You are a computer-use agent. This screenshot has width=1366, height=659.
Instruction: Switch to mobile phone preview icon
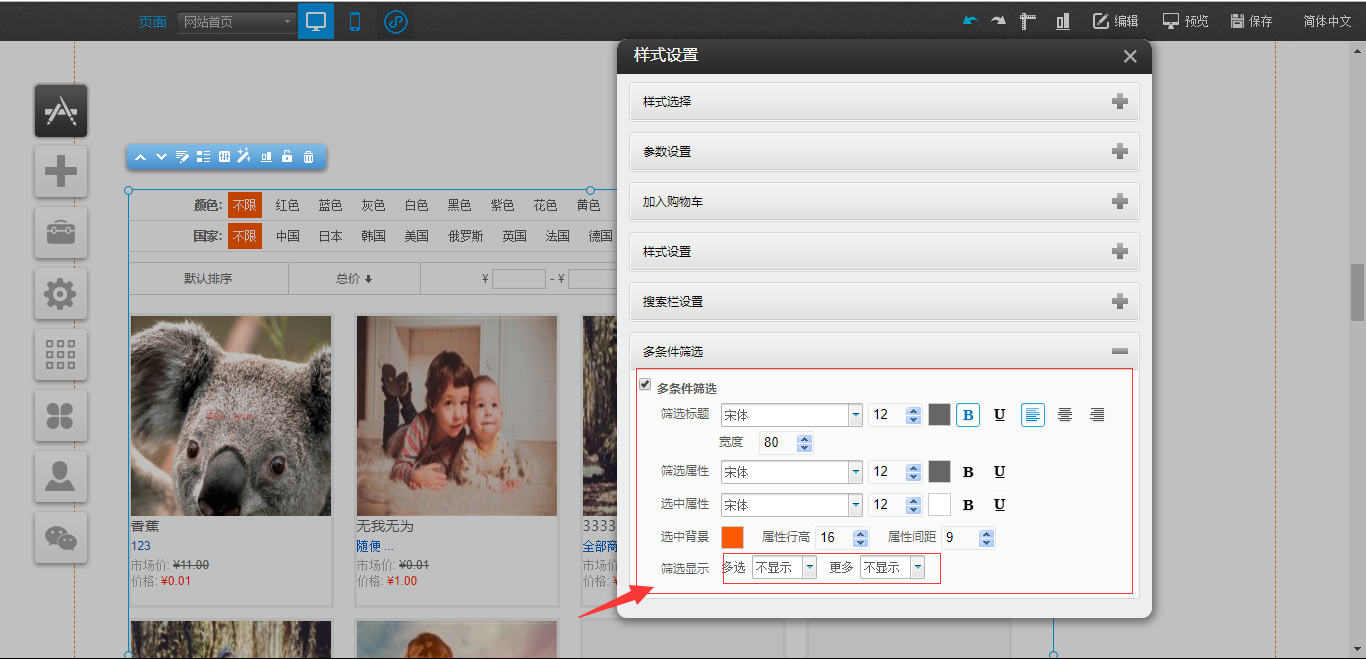pos(355,21)
